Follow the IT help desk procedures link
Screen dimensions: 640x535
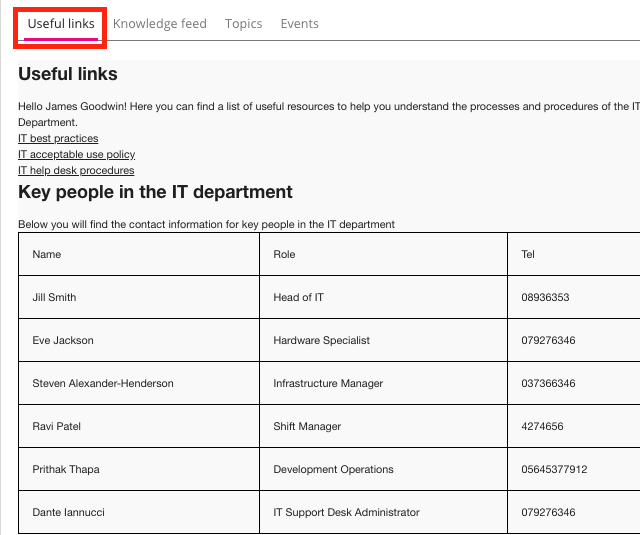point(76,170)
